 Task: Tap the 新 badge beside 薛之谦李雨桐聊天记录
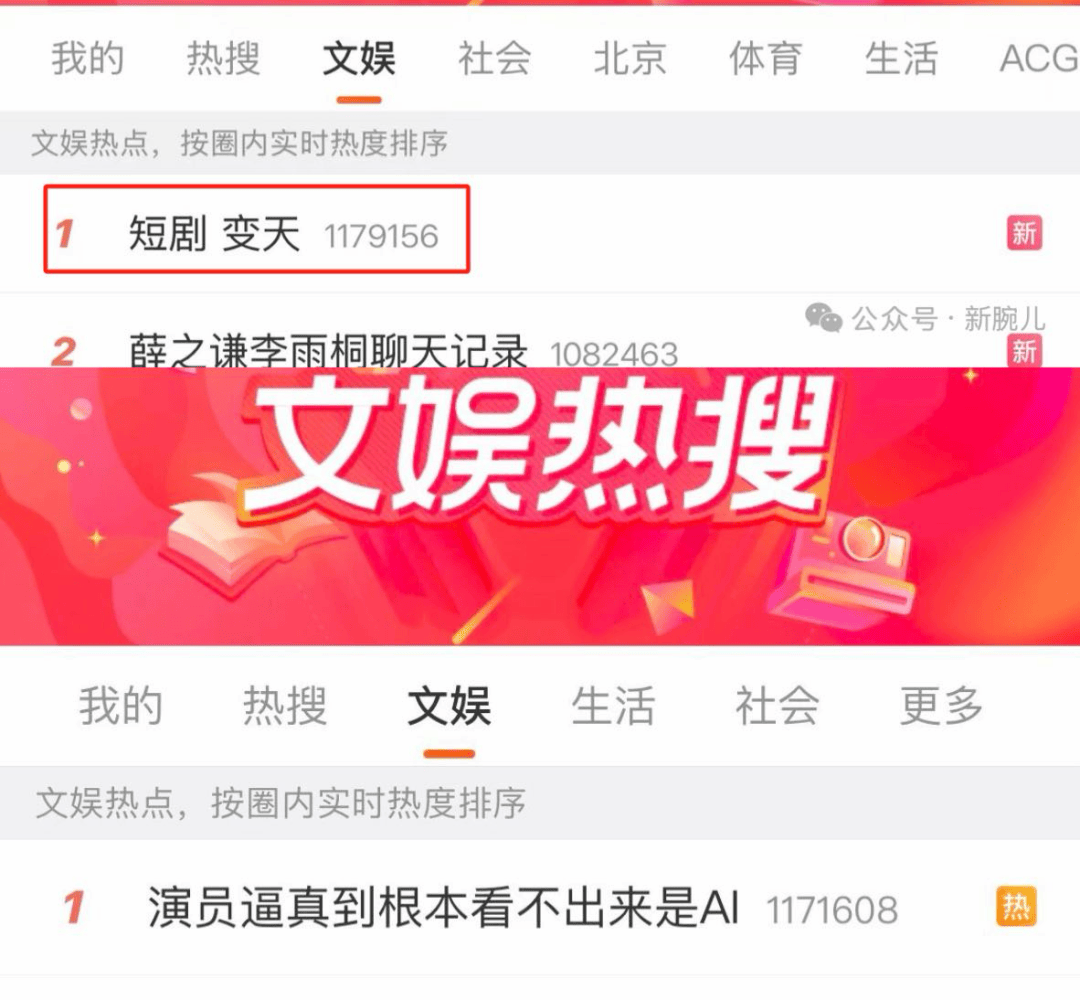click(x=1024, y=351)
